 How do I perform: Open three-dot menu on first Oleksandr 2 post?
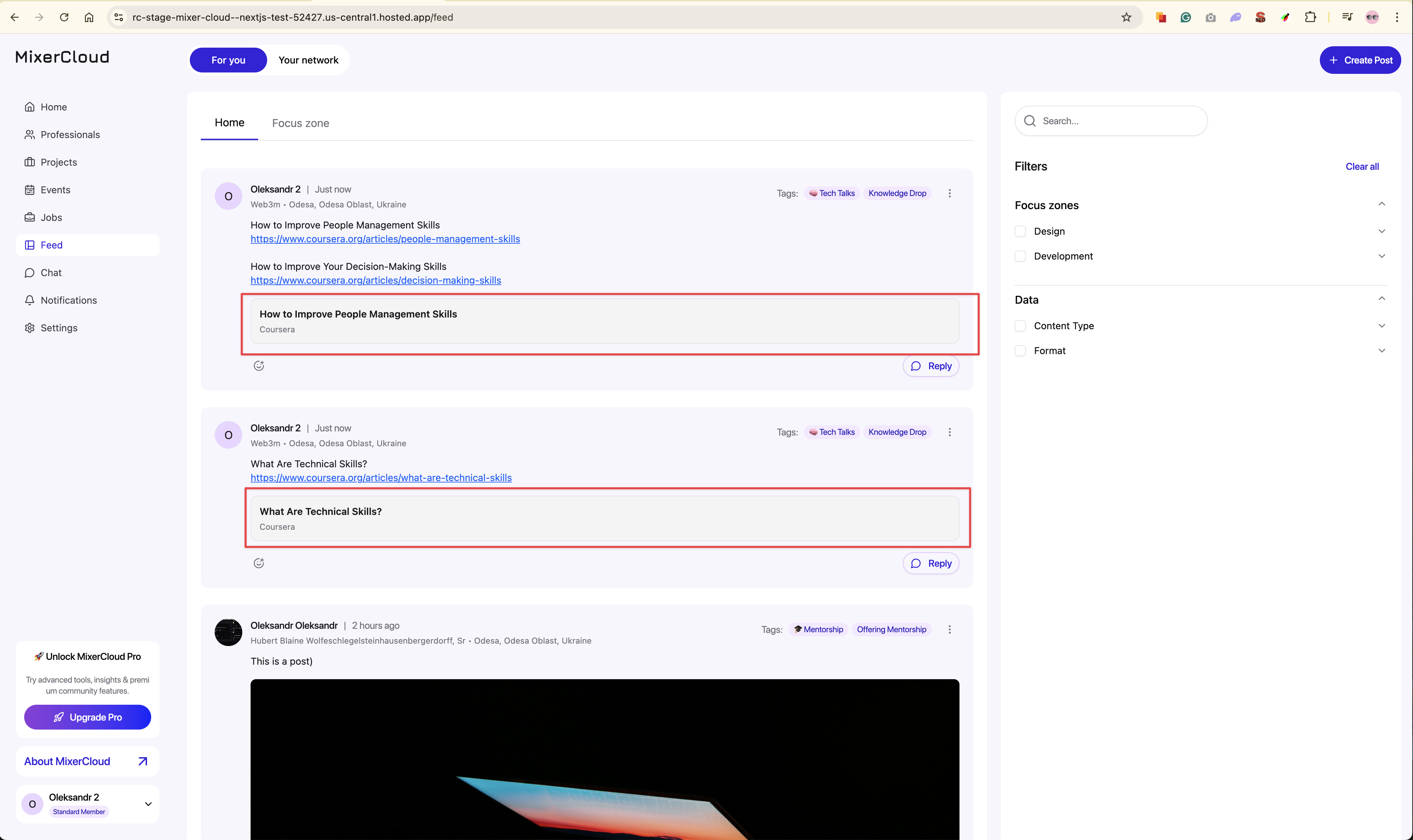point(949,193)
